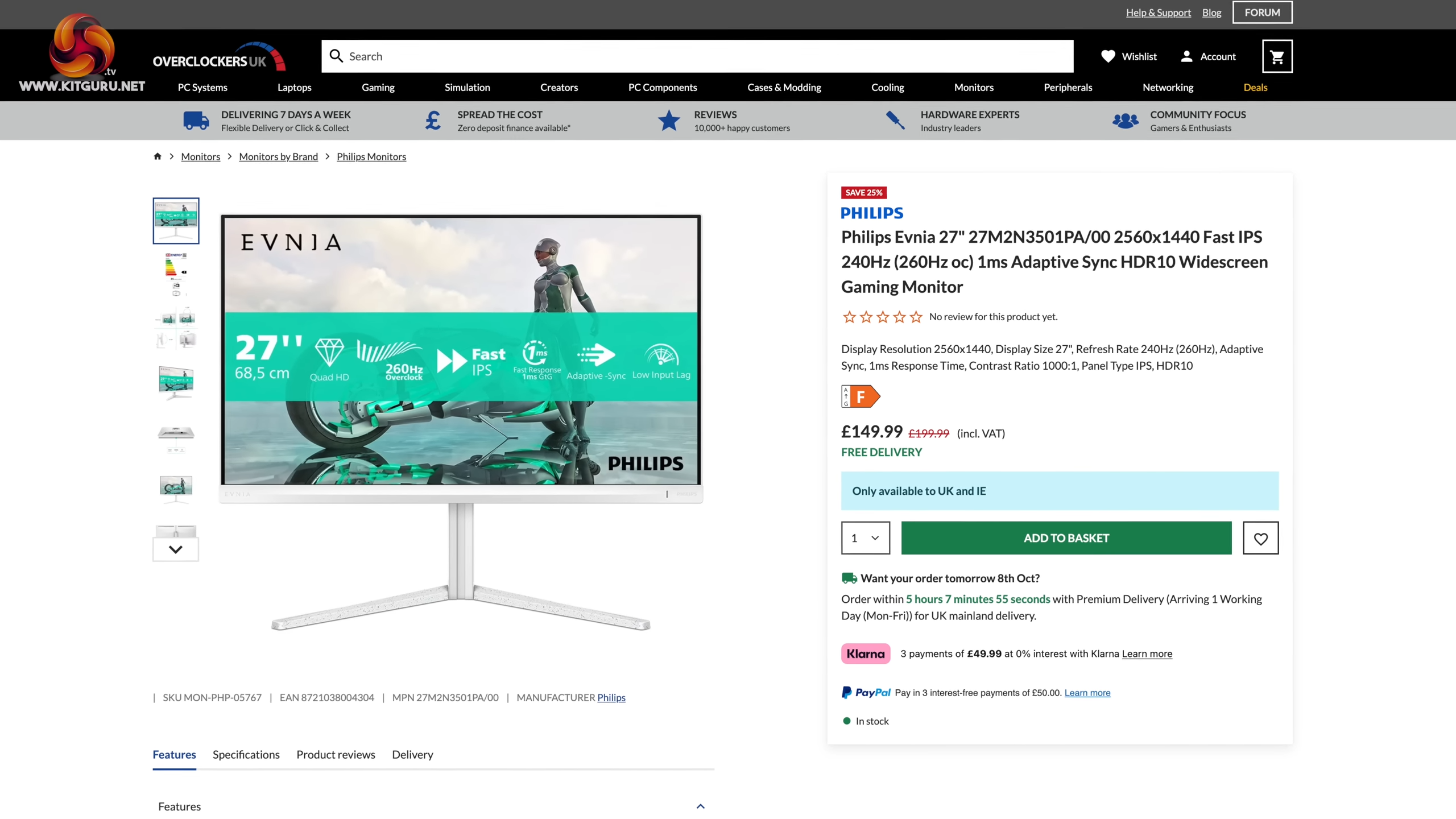Screen dimensions: 1456x819
Task: Rate product with the fifth star
Action: [916, 317]
